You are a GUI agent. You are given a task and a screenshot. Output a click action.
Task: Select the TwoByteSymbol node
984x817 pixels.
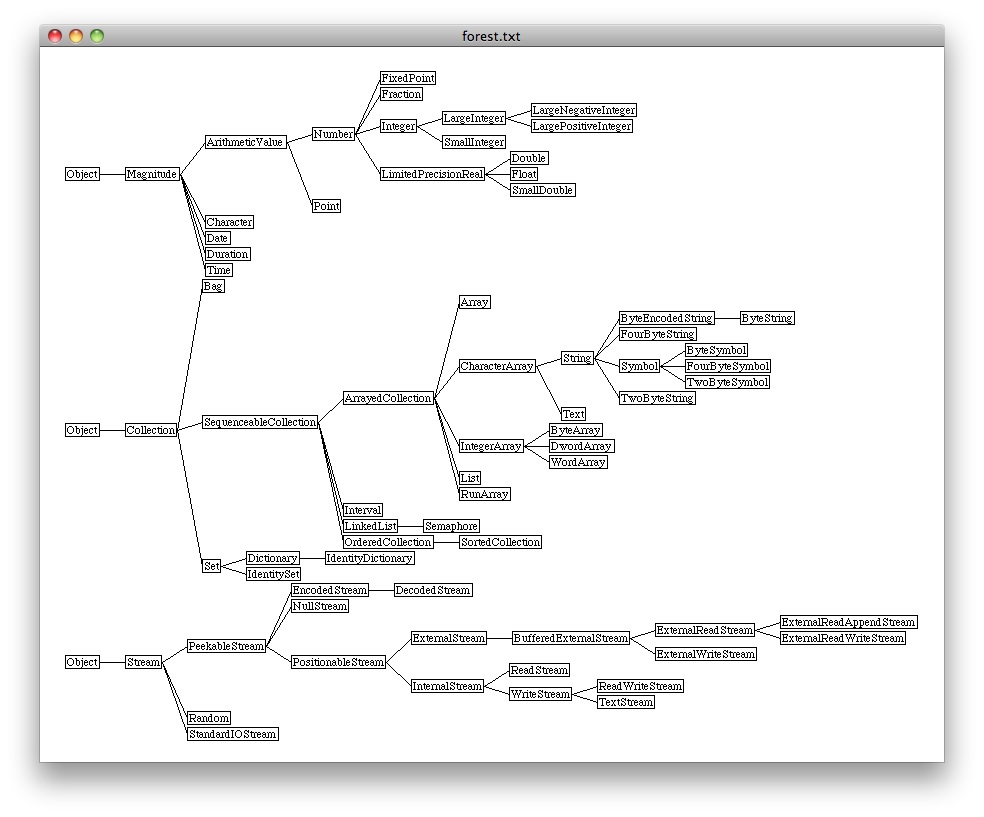tap(727, 382)
